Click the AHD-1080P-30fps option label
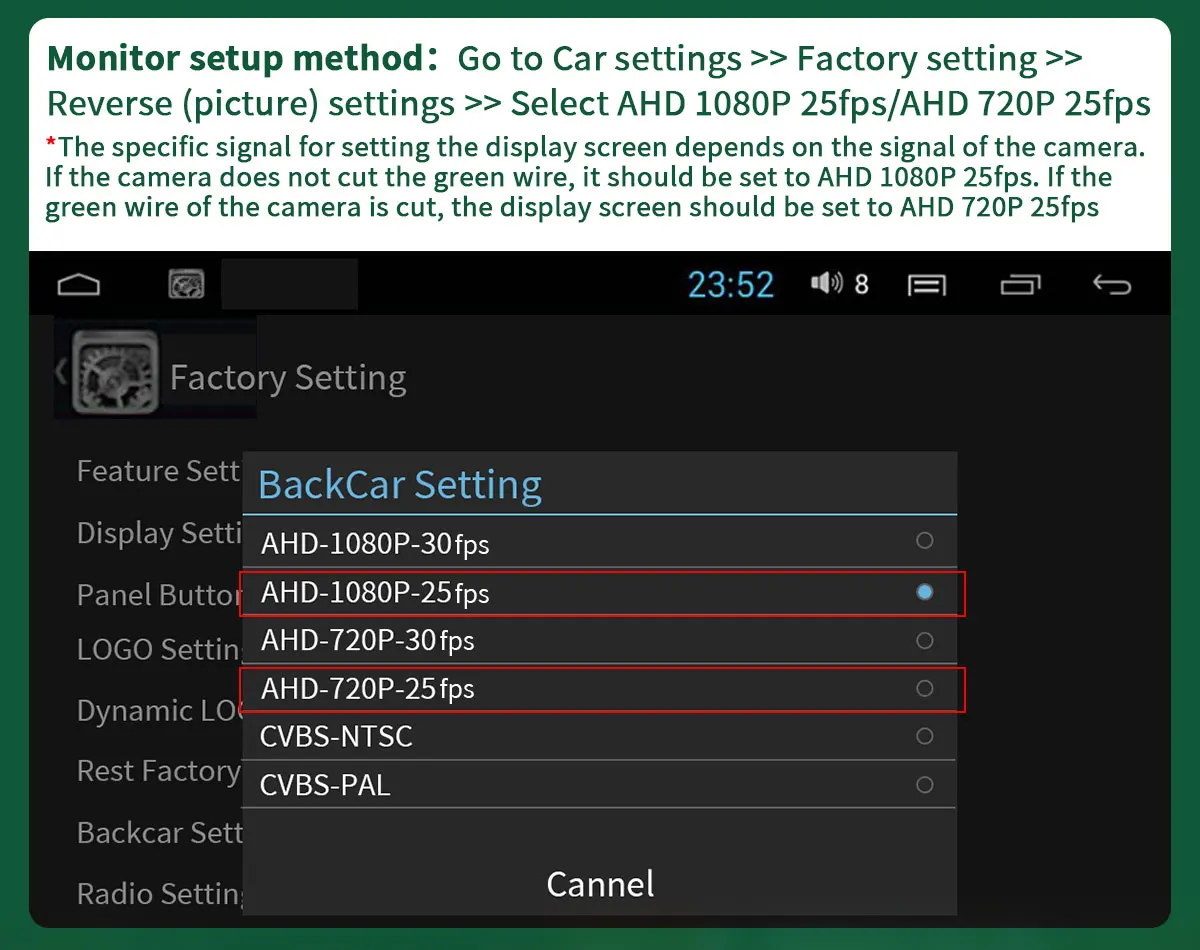Screen dimensions: 1200x950 click(375, 544)
